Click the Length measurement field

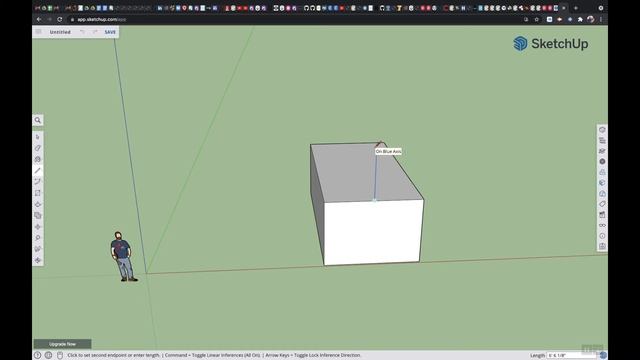[x=571, y=356]
